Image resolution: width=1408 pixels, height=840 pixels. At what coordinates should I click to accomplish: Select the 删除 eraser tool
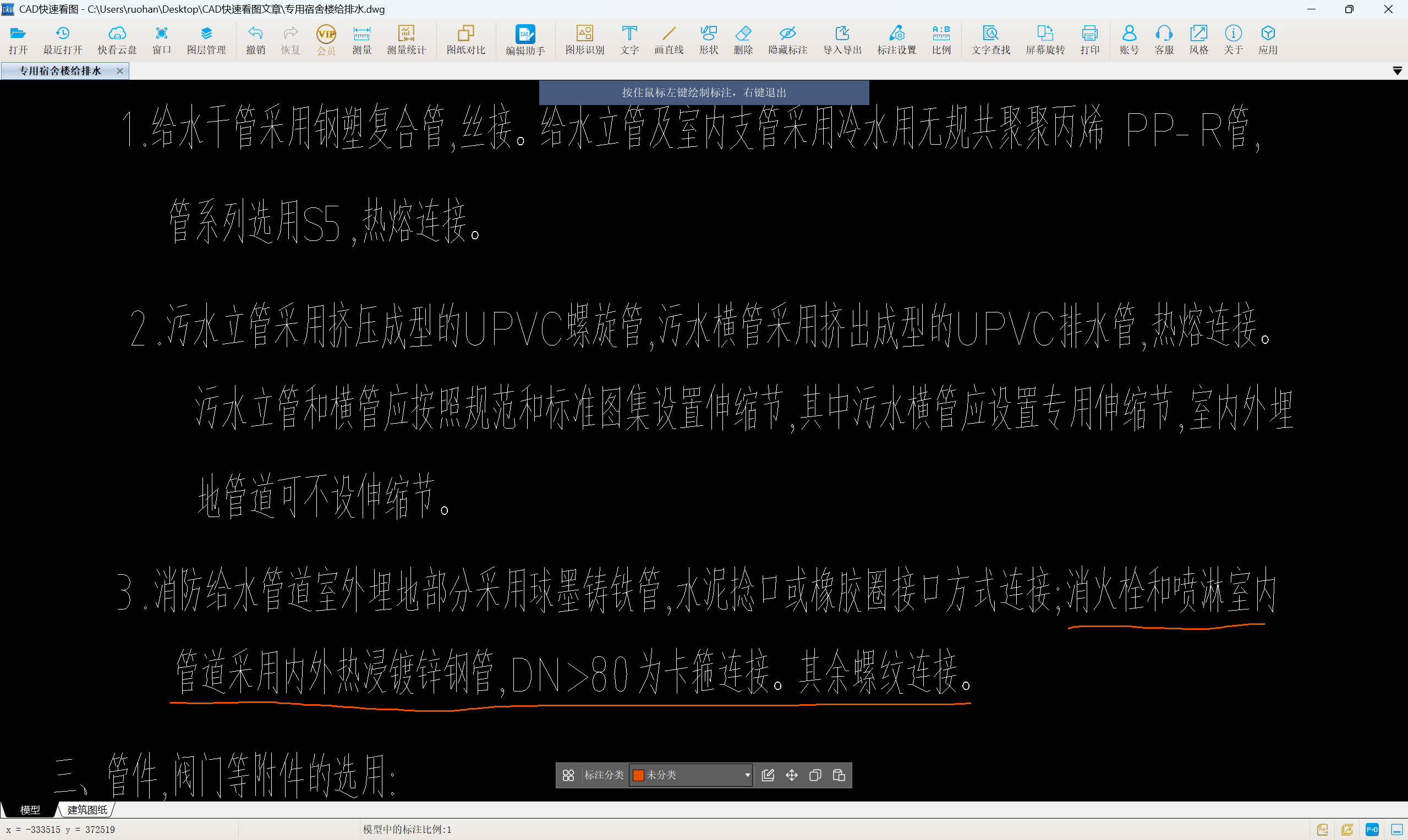pyautogui.click(x=743, y=40)
